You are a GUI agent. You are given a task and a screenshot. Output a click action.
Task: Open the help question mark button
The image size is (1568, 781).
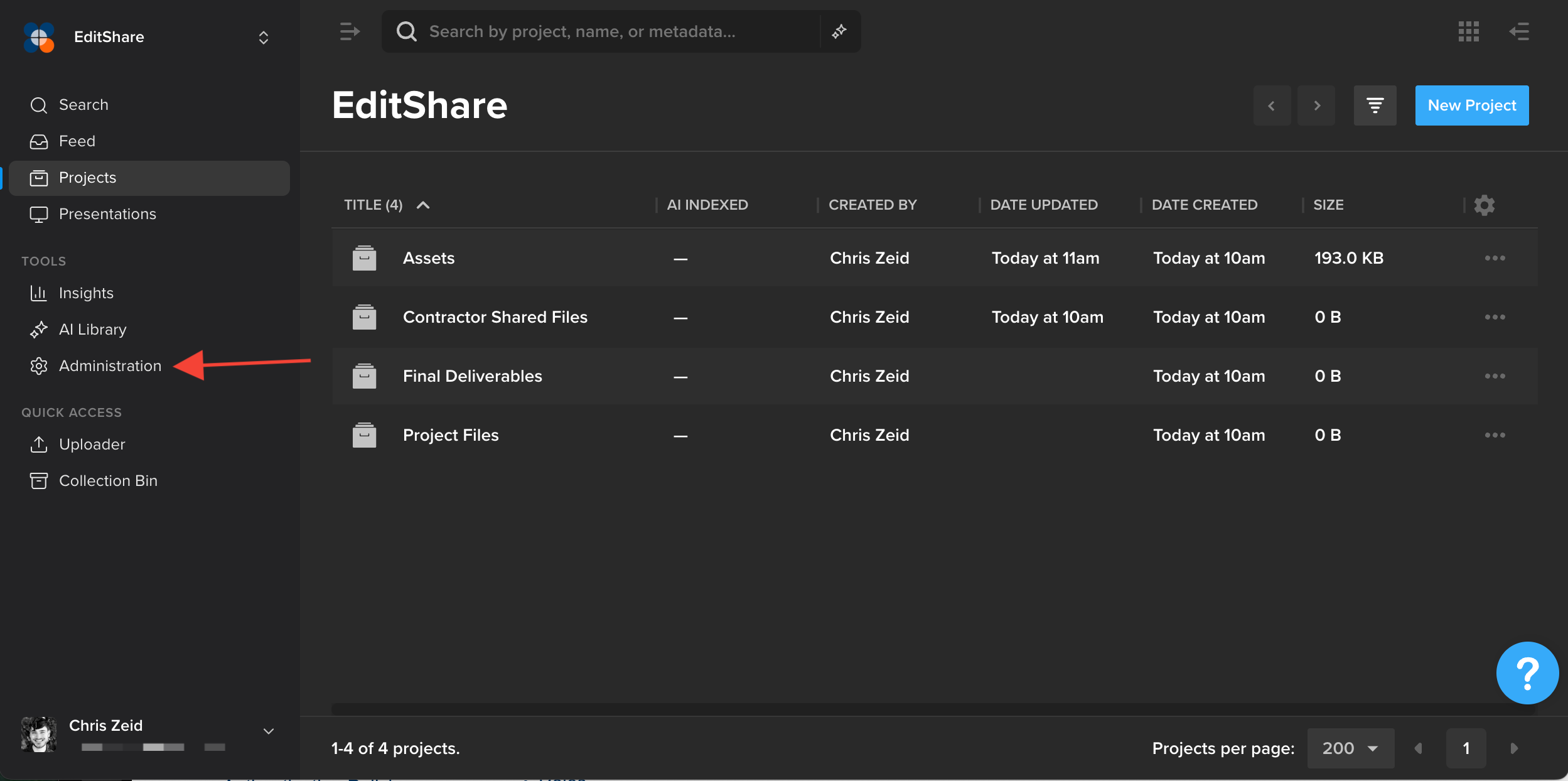1527,673
